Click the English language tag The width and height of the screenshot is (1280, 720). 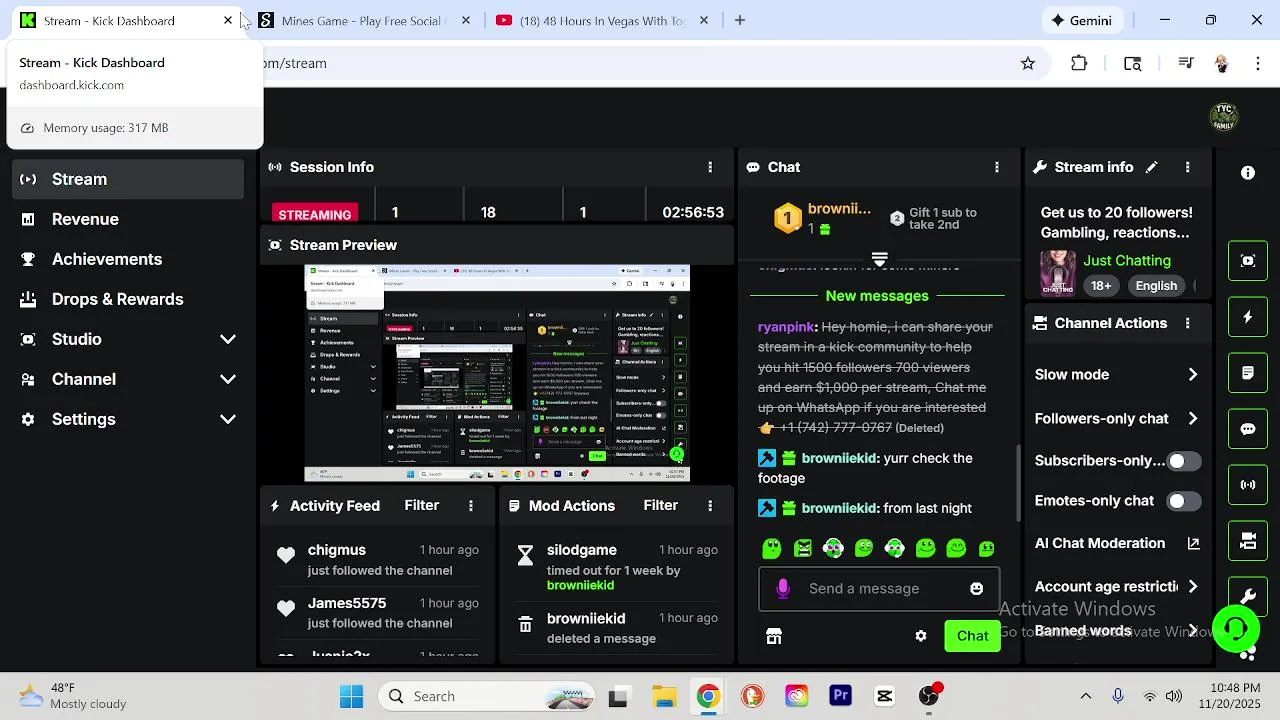point(1156,285)
